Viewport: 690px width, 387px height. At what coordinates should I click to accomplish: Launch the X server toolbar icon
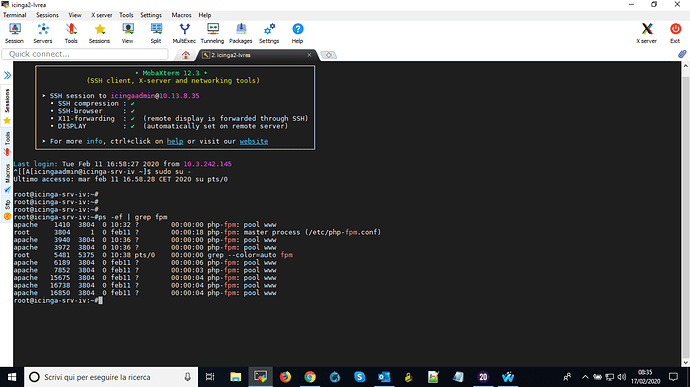[646, 33]
